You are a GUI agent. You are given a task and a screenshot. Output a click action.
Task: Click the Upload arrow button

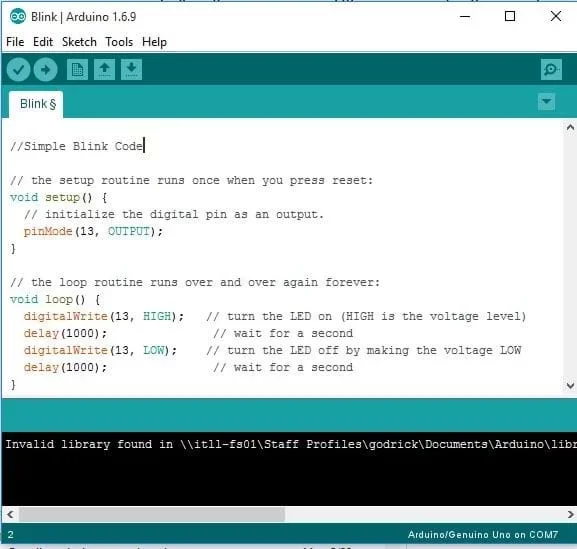(45, 69)
